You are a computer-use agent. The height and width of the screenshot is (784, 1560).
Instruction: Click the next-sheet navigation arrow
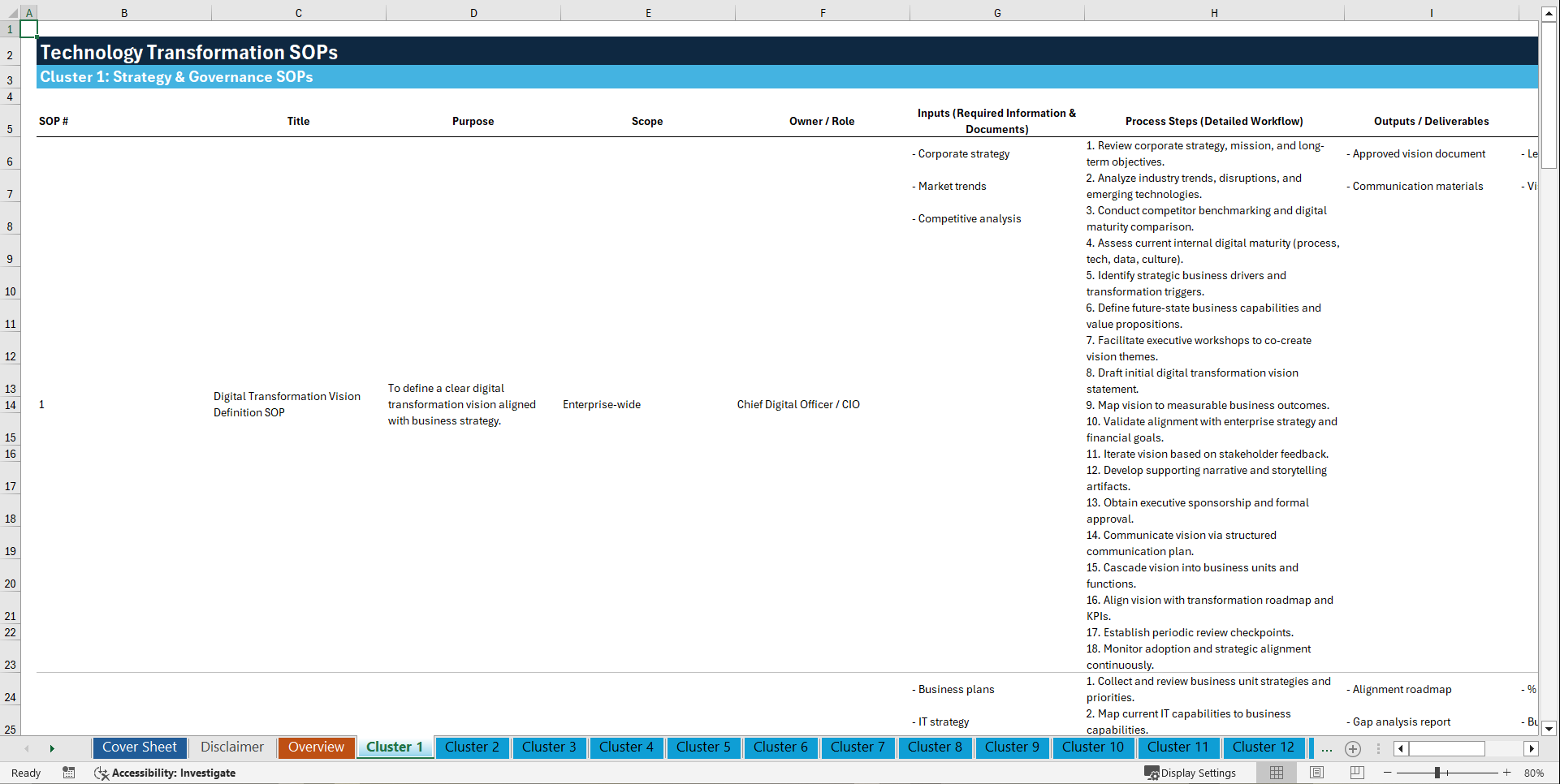(x=52, y=748)
